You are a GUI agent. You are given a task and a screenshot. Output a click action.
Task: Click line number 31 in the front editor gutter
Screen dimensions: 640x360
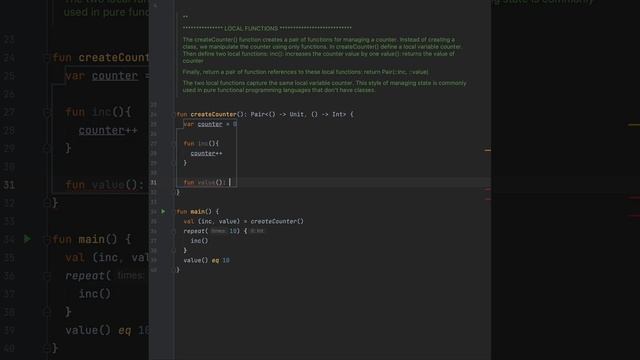pos(153,182)
